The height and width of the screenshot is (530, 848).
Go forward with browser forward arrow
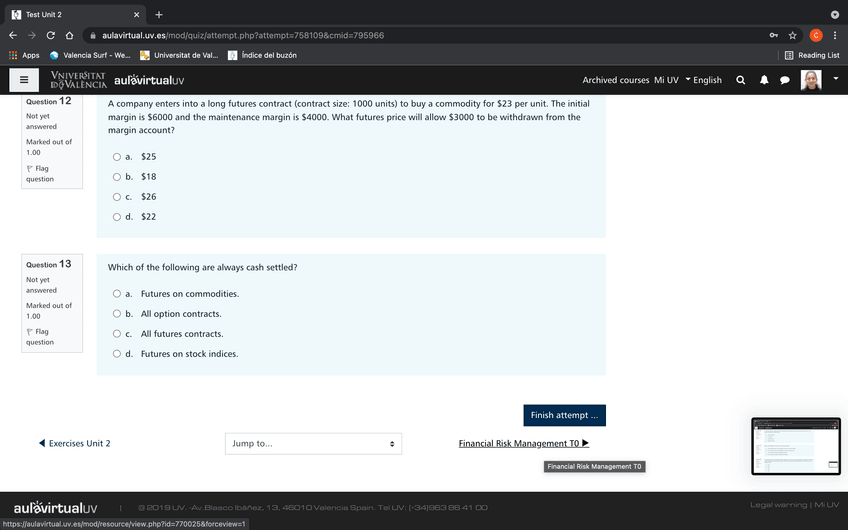tap(32, 35)
